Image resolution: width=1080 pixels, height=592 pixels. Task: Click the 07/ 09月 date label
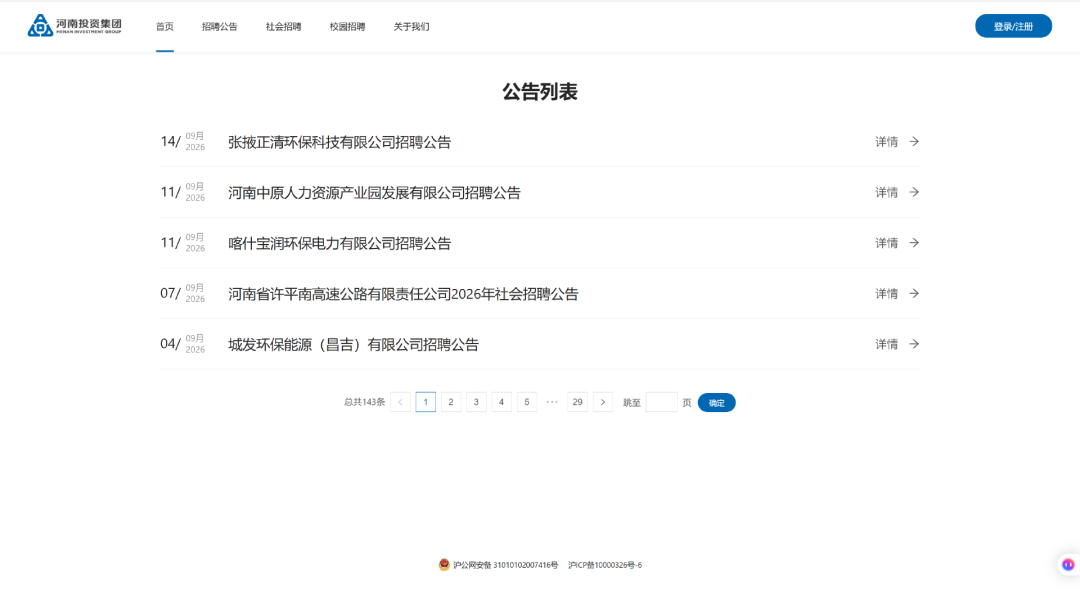click(x=183, y=294)
